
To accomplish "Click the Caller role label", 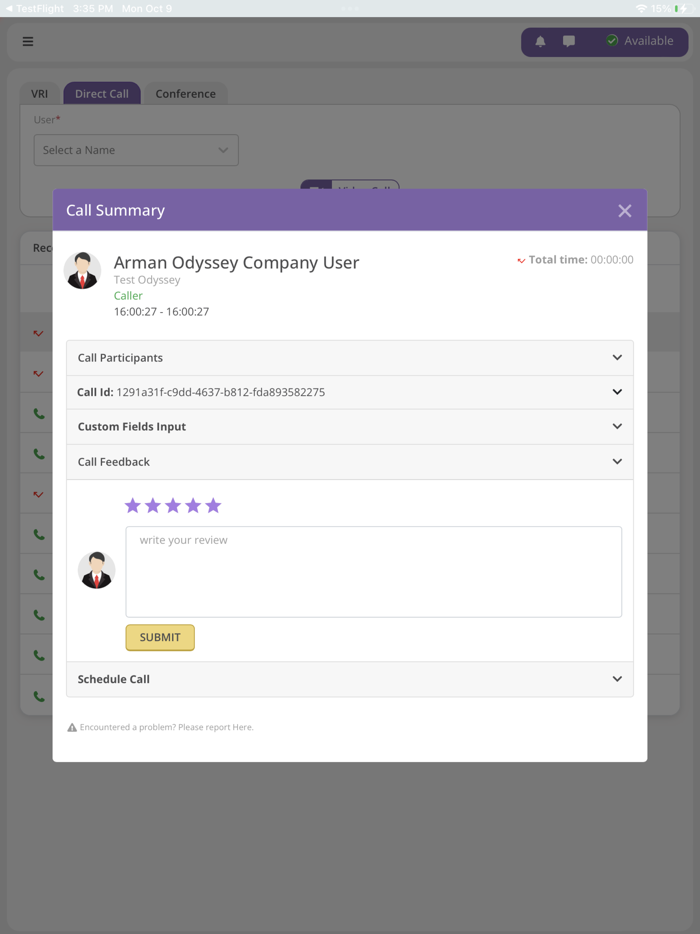I will pyautogui.click(x=128, y=295).
